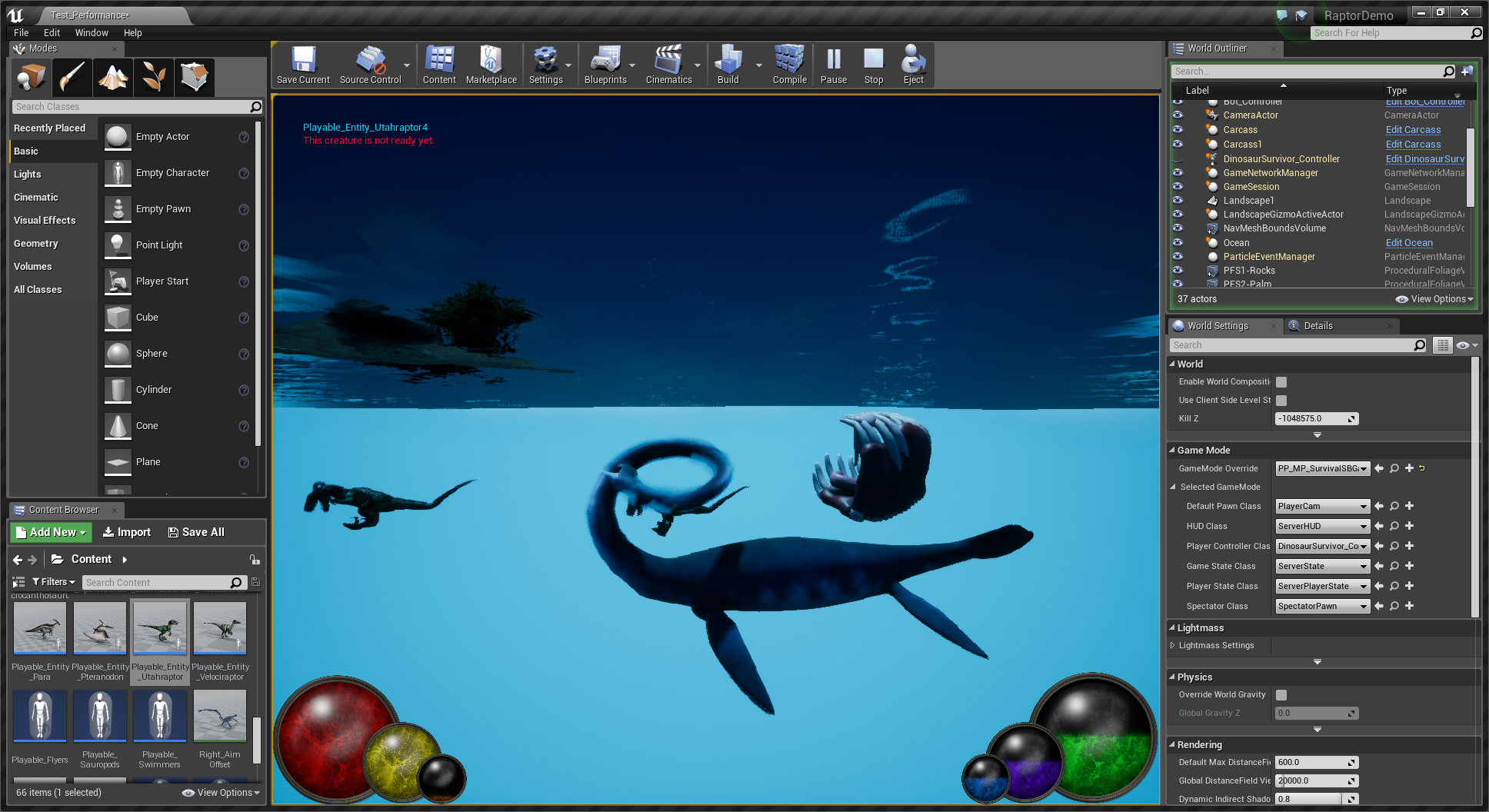Click Edit DinosaurSurvivor link
This screenshot has height=812, width=1489.
1424,158
